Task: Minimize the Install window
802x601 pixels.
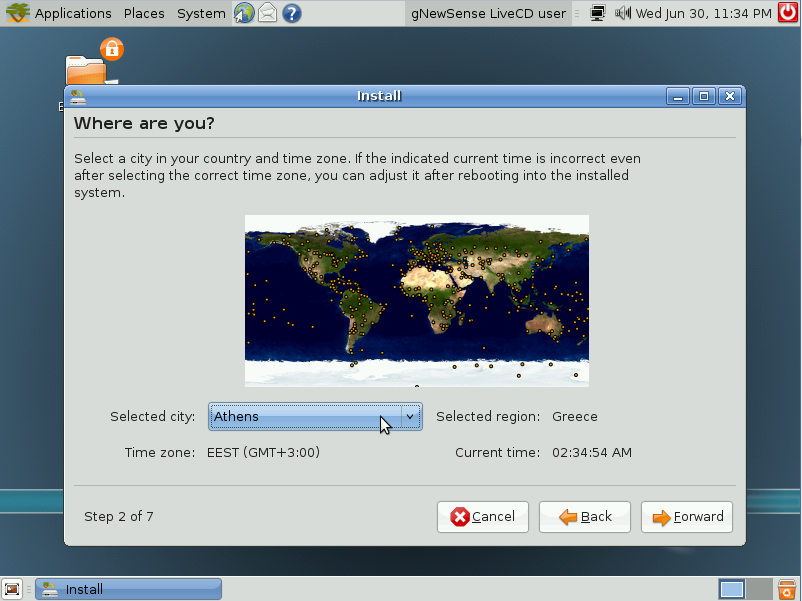Action: coord(678,96)
